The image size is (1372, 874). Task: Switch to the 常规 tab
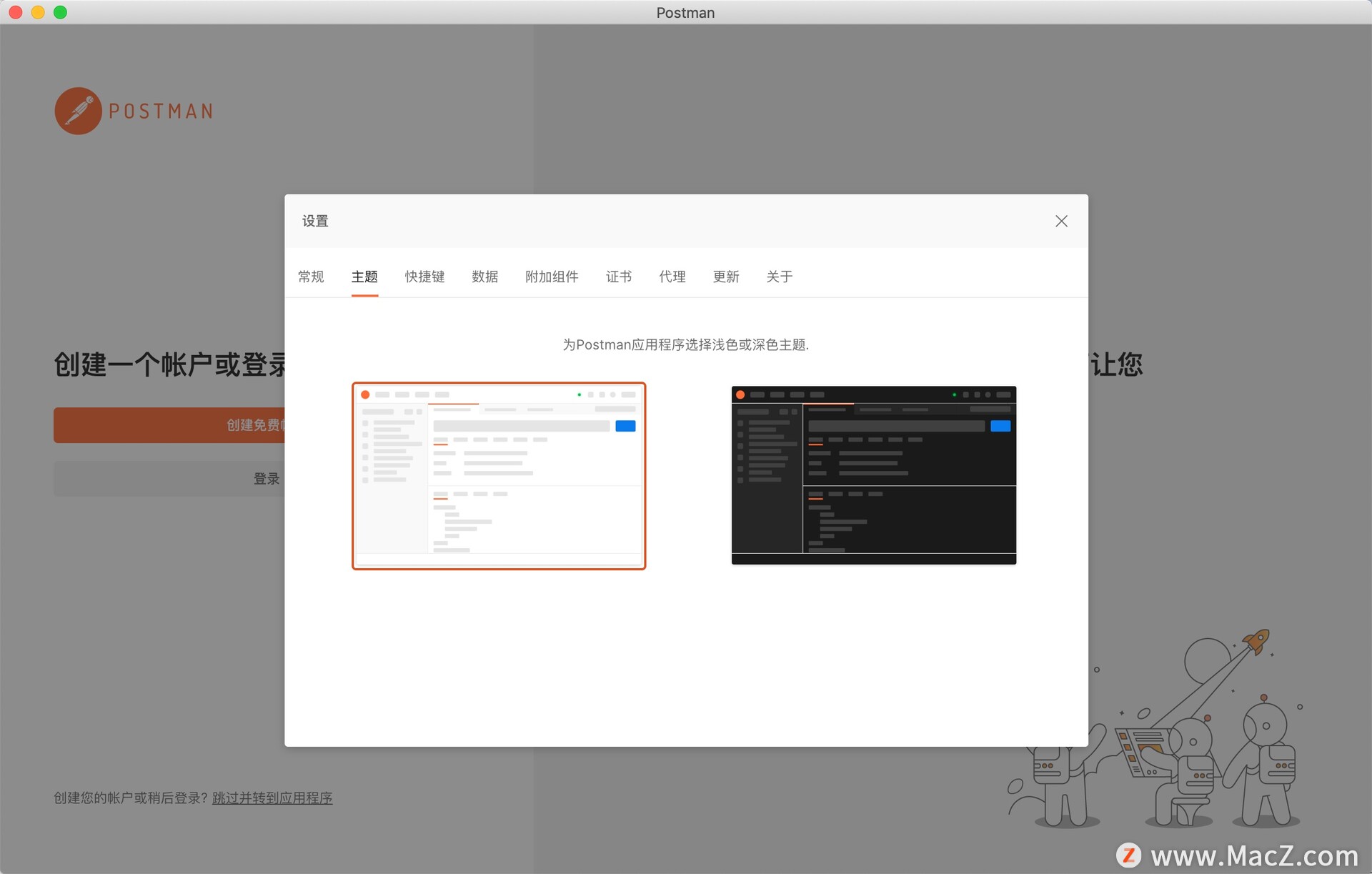click(x=311, y=277)
